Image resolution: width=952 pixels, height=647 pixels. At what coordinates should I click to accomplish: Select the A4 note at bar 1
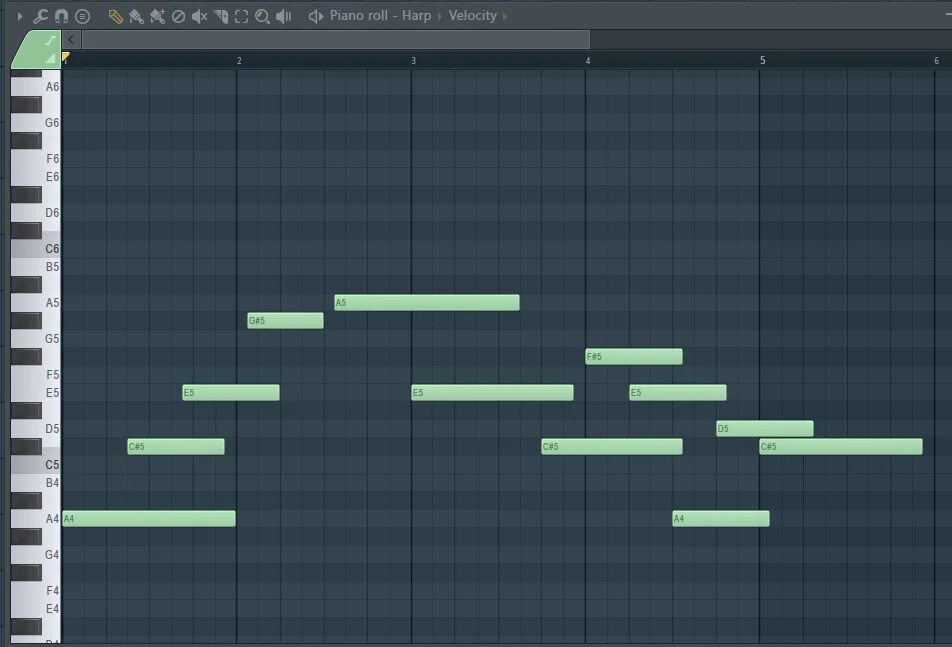(x=149, y=519)
